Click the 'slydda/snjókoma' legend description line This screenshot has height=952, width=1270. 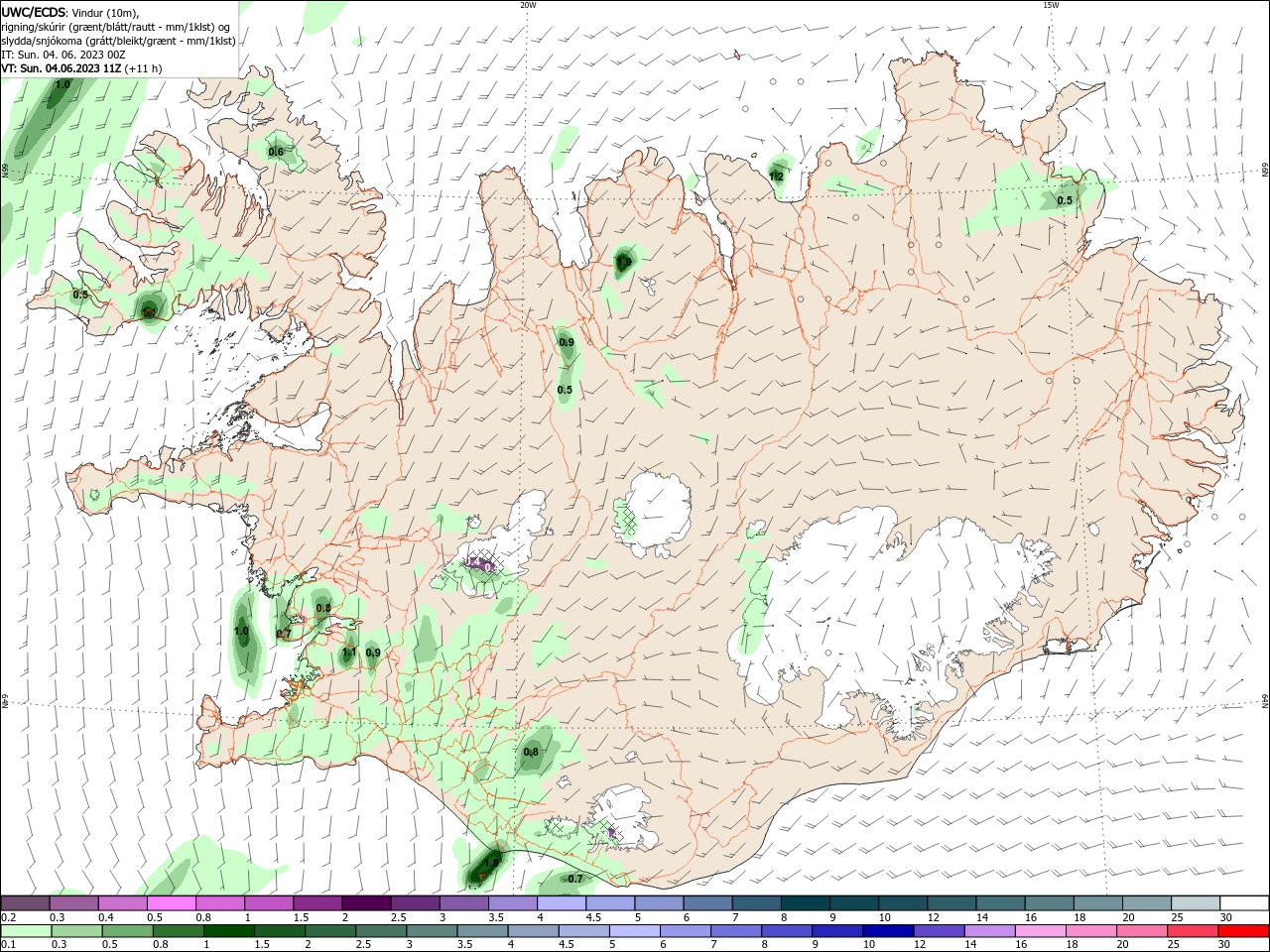click(x=118, y=41)
